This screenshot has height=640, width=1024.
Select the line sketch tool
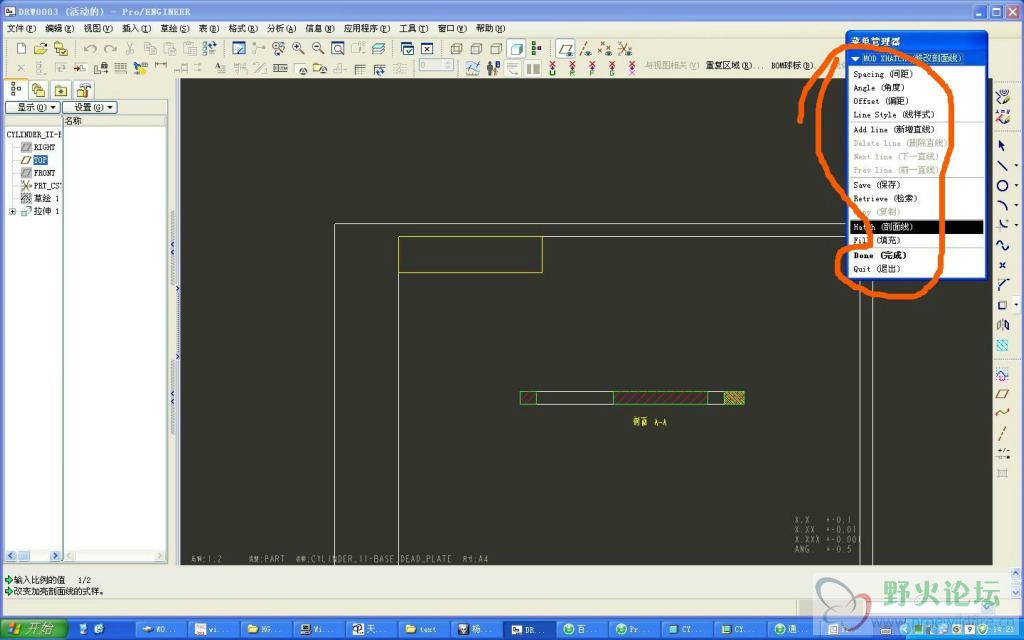pyautogui.click(x=1002, y=166)
